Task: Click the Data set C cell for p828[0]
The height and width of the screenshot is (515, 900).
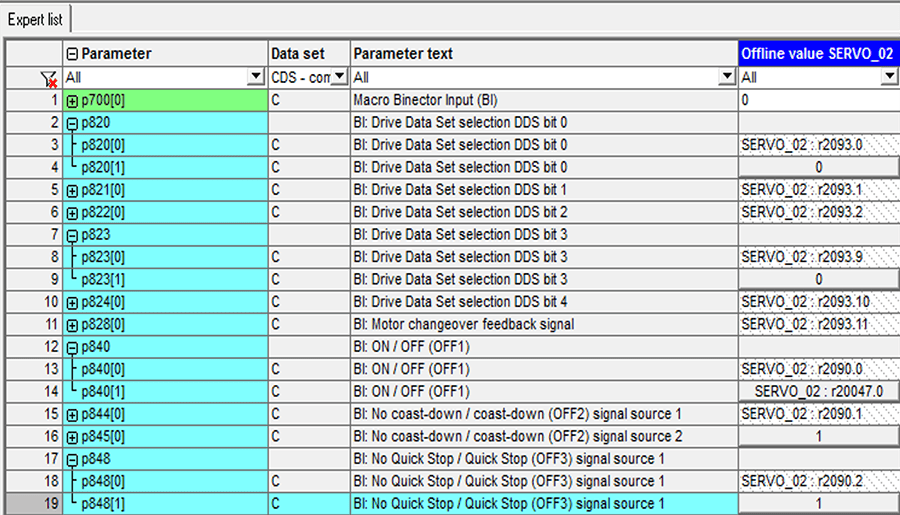Action: pos(309,324)
